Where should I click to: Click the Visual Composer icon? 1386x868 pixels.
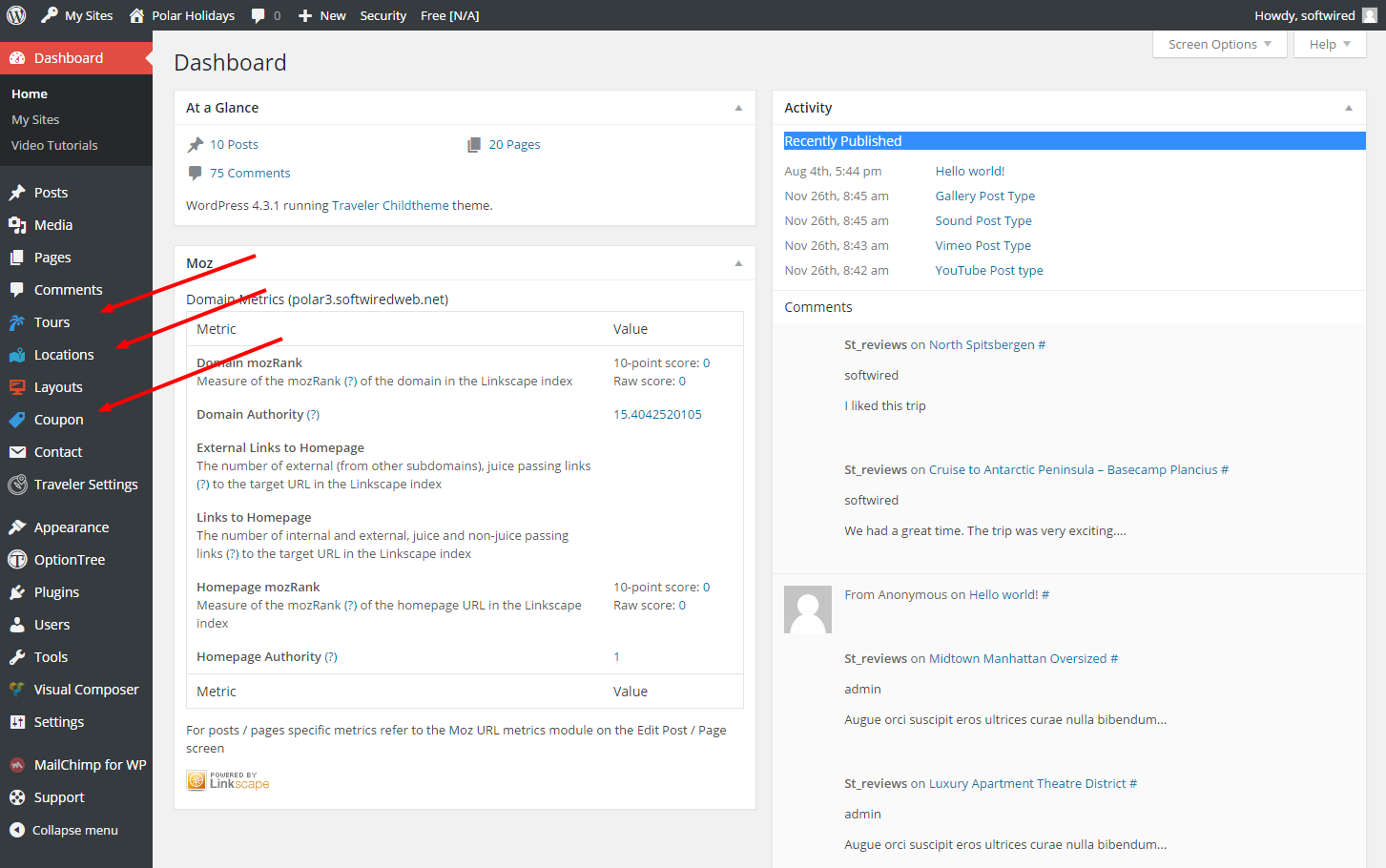17,690
